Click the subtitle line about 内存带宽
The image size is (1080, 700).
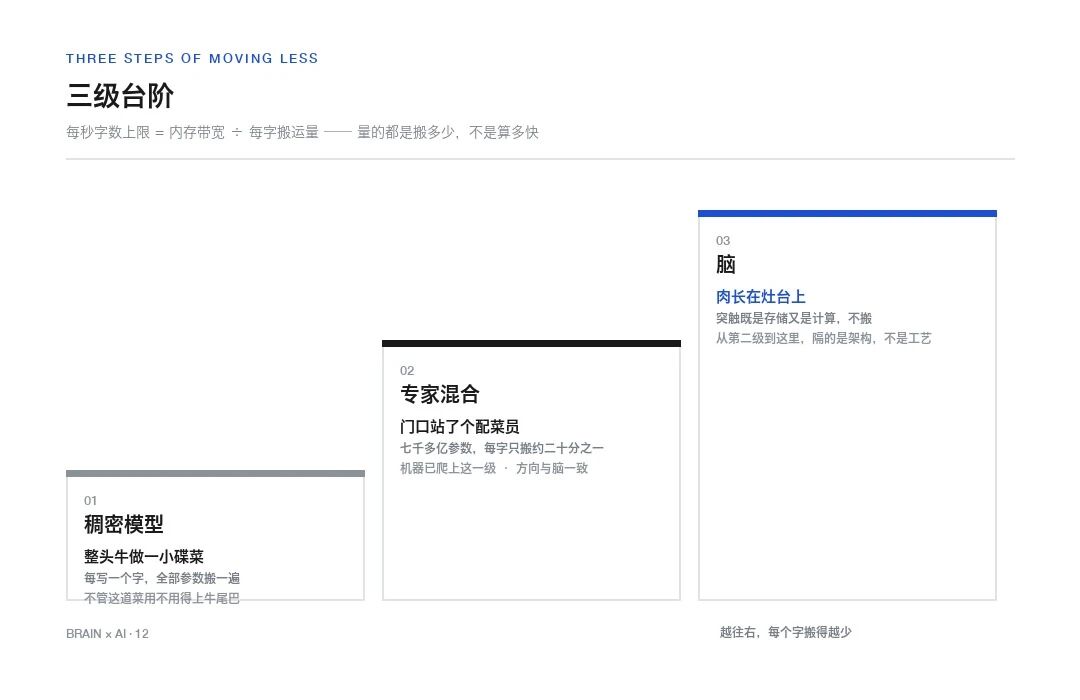(302, 132)
